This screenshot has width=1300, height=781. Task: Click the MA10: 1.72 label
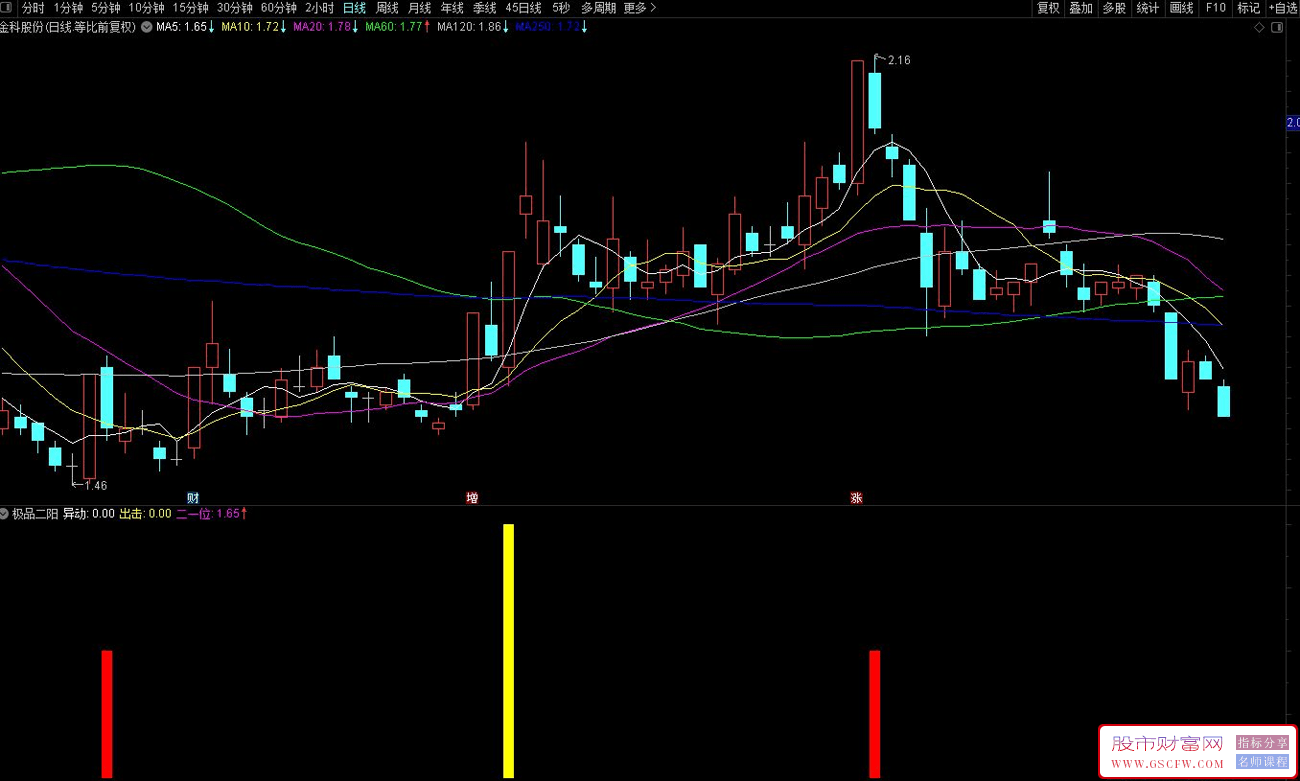(x=254, y=27)
